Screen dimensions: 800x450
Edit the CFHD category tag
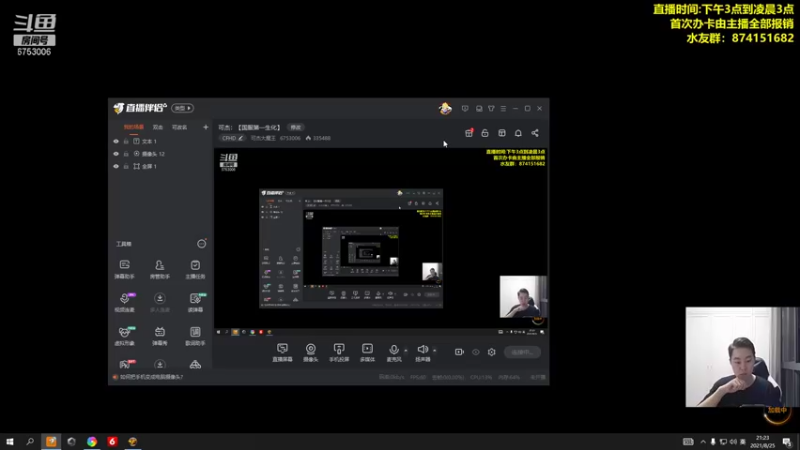click(x=232, y=138)
